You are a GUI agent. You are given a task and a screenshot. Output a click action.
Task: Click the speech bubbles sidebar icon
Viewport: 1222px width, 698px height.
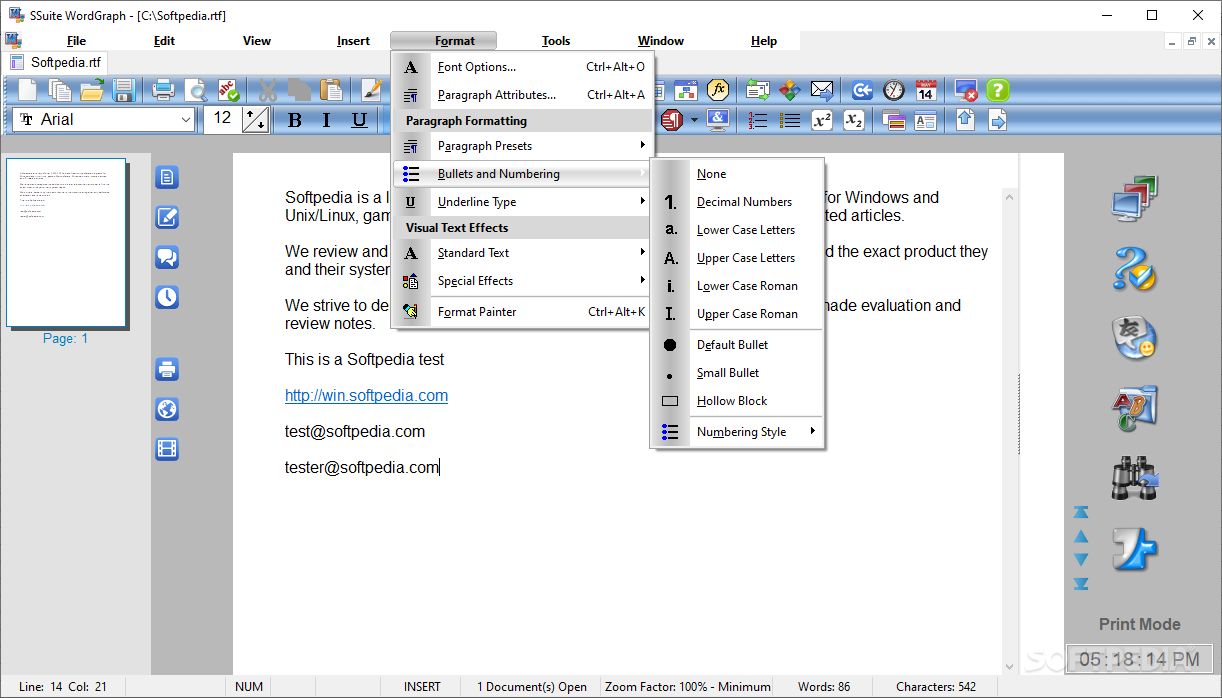[167, 257]
